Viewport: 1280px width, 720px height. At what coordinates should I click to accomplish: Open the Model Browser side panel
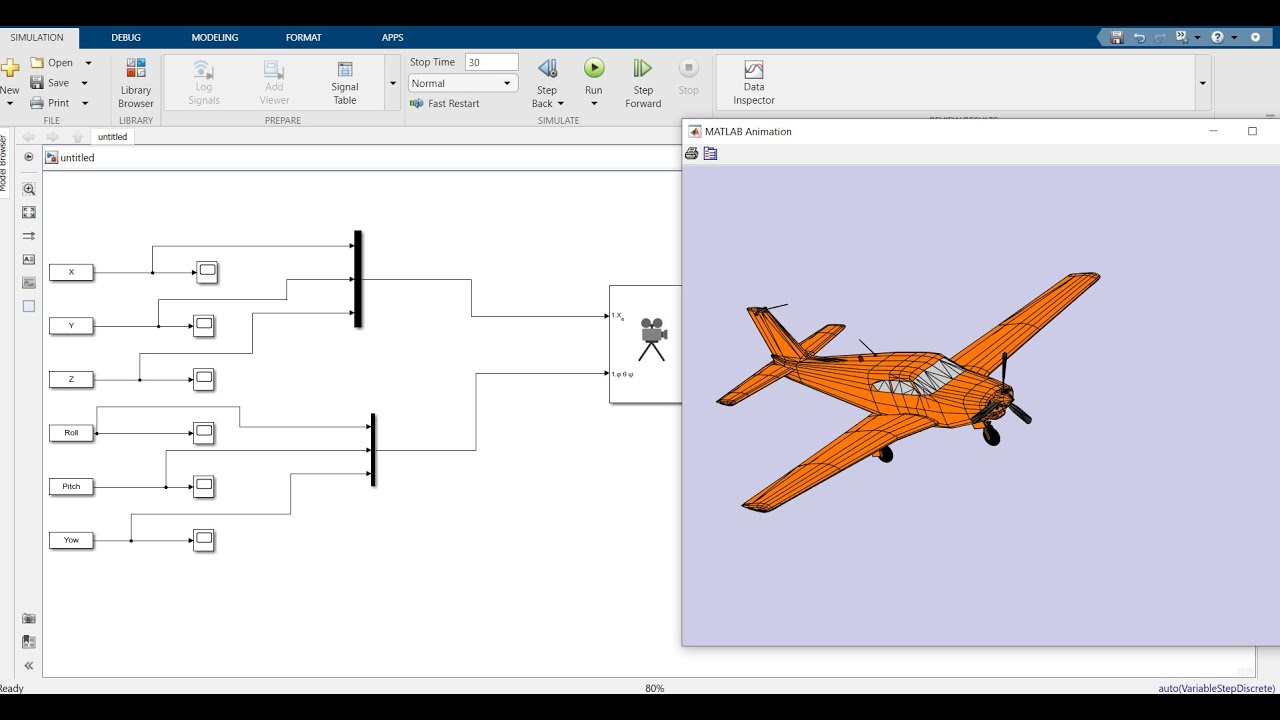click(3, 162)
